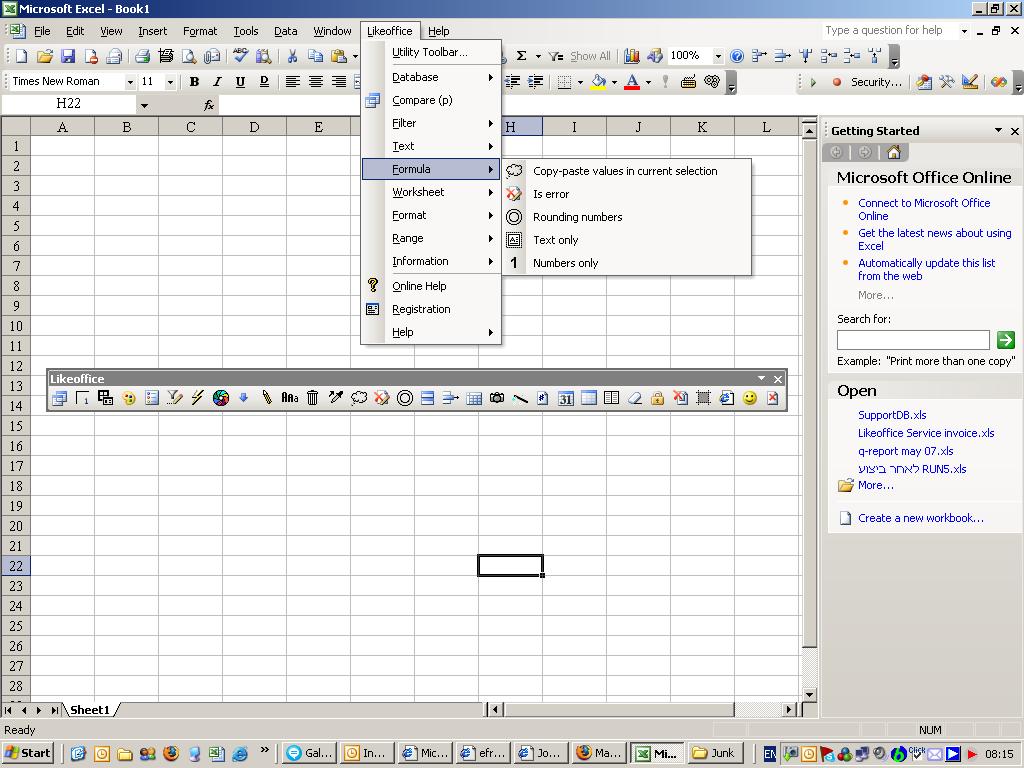The width and height of the screenshot is (1024, 768).
Task: Open the Zoom 100% dropdown arrow
Action: coord(718,56)
